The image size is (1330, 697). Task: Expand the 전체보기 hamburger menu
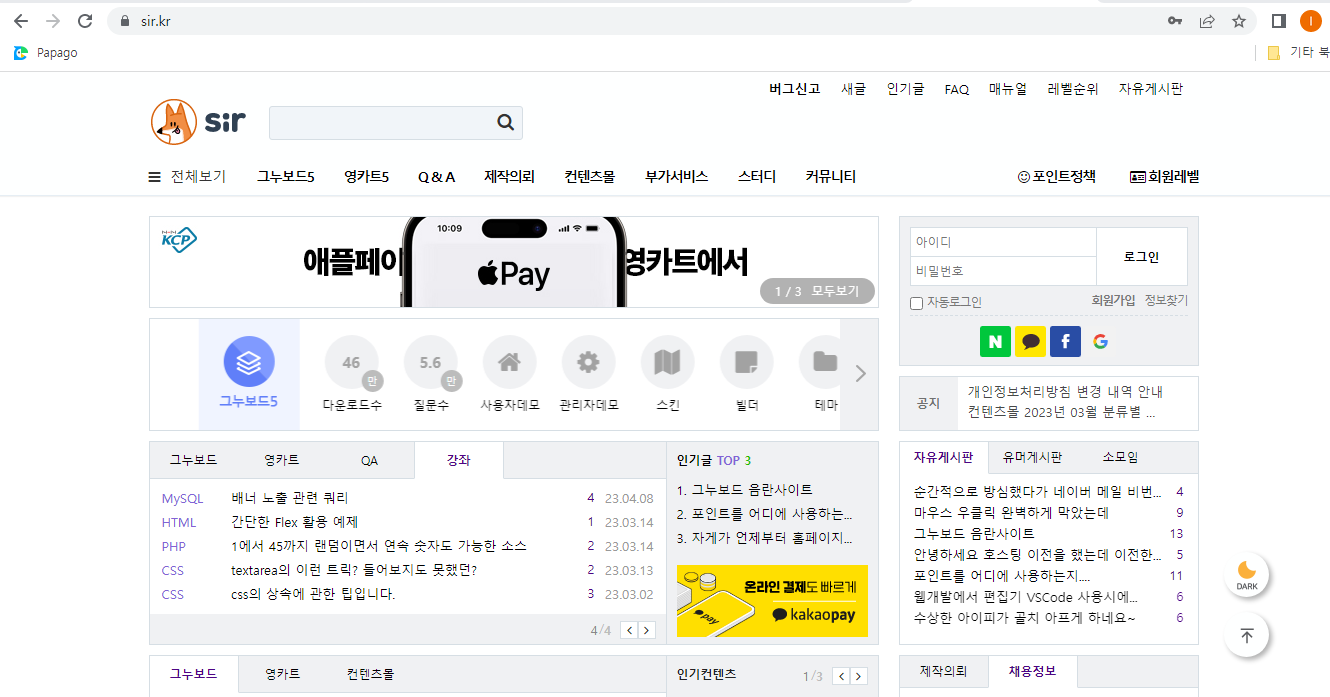(x=187, y=177)
